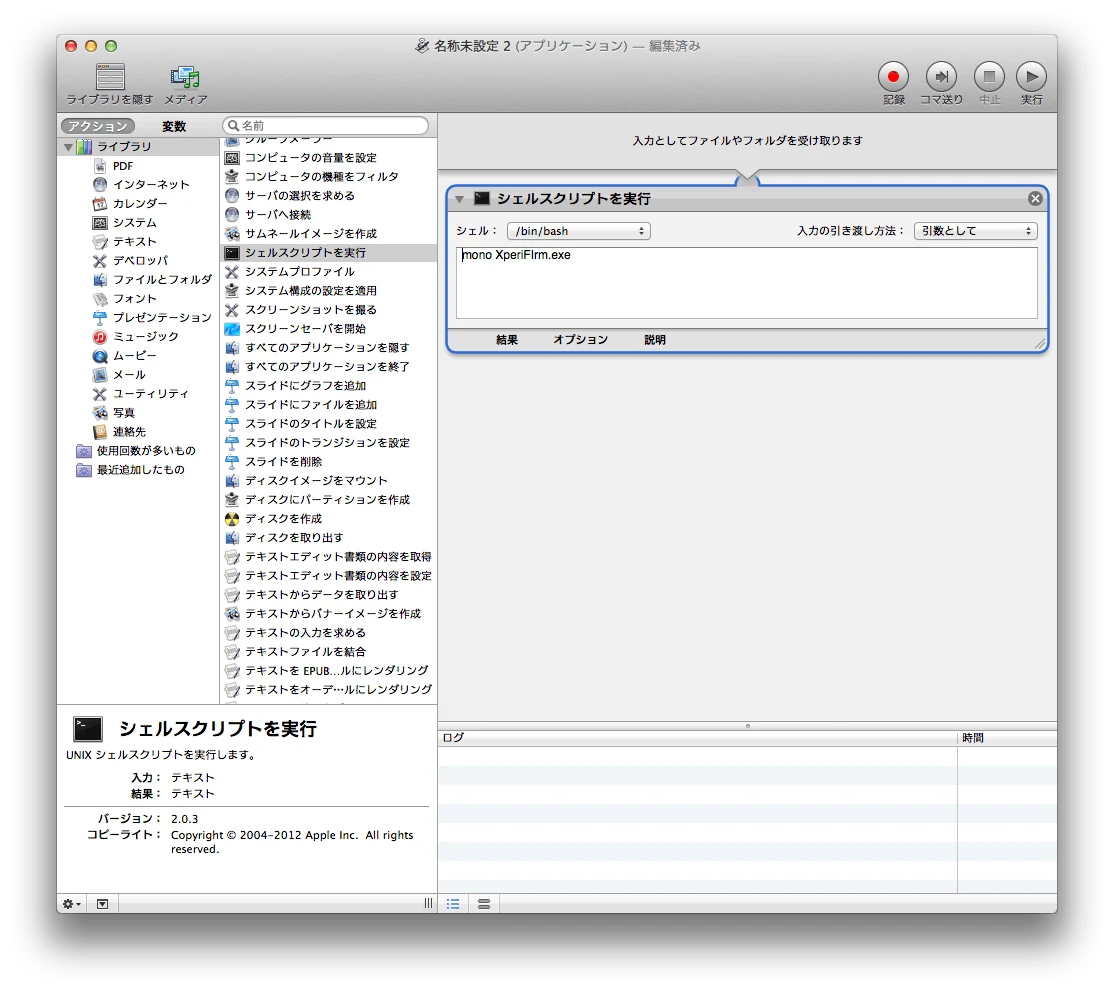The image size is (1114, 992).
Task: Select スクリーンショットを撮る action
Action: pos(310,309)
